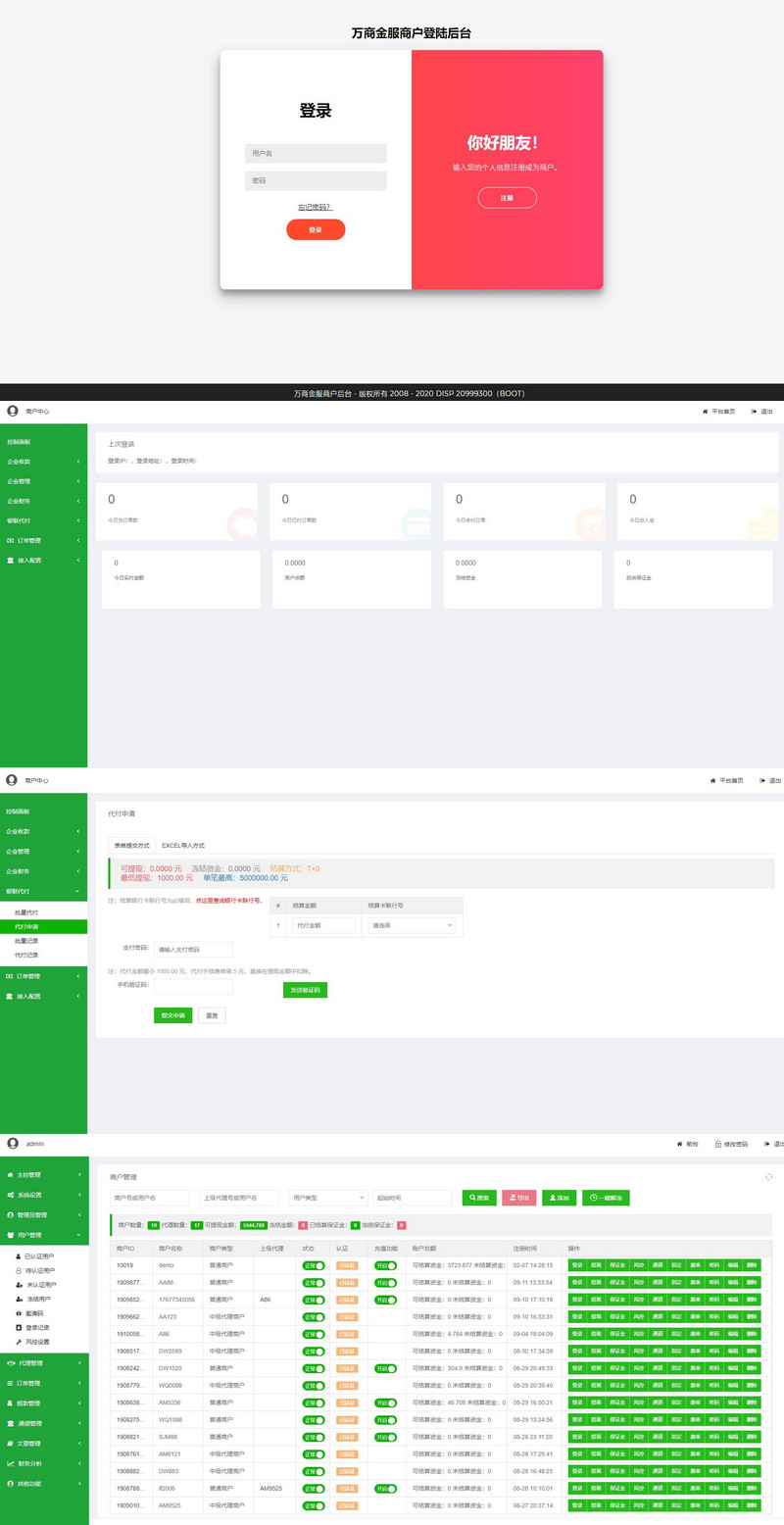Open 风控设置 wrench icon entry

click(x=19, y=1341)
